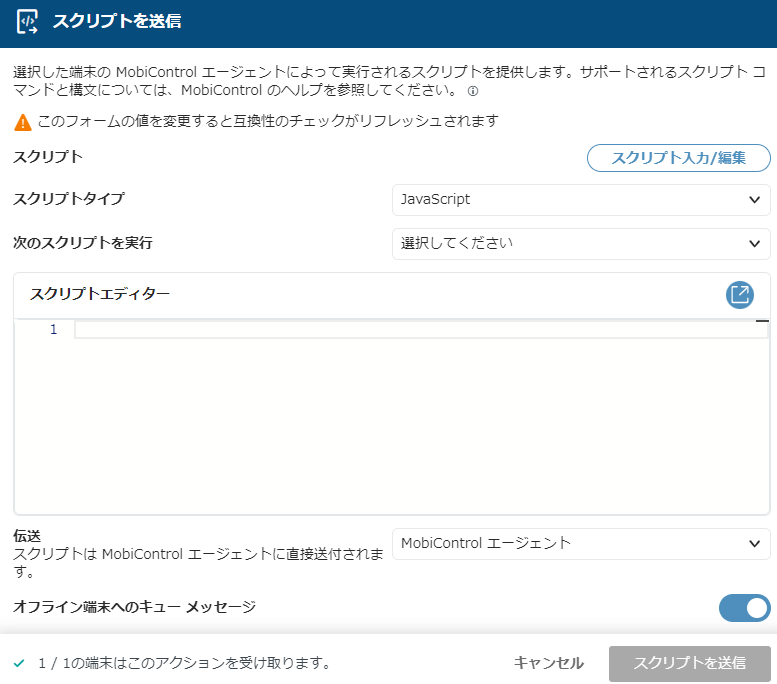Toggle オフライン端末へのキュー メッセージ switch

tap(744, 608)
